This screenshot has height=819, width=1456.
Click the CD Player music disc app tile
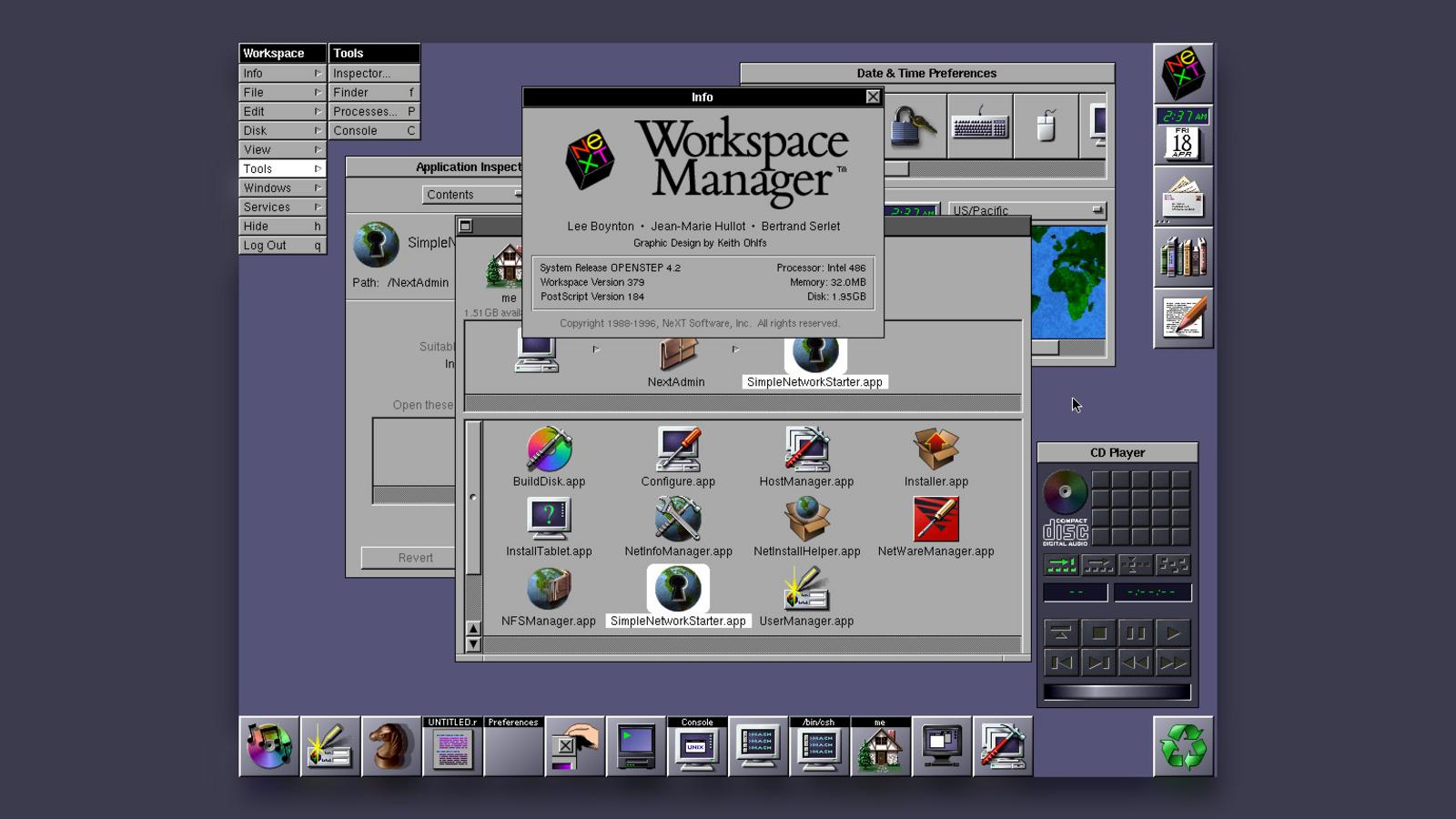(269, 746)
